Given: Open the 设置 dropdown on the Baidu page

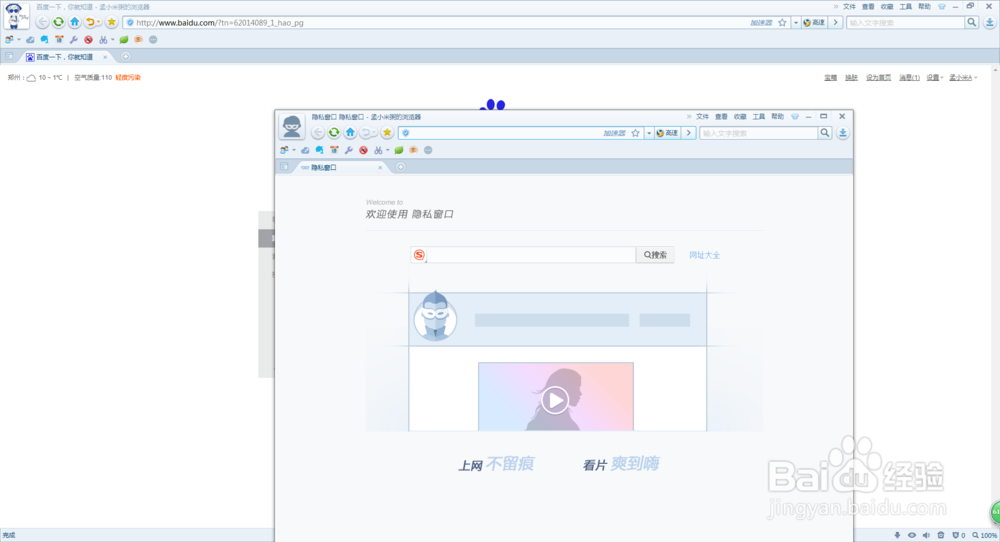Looking at the screenshot, I should 934,78.
